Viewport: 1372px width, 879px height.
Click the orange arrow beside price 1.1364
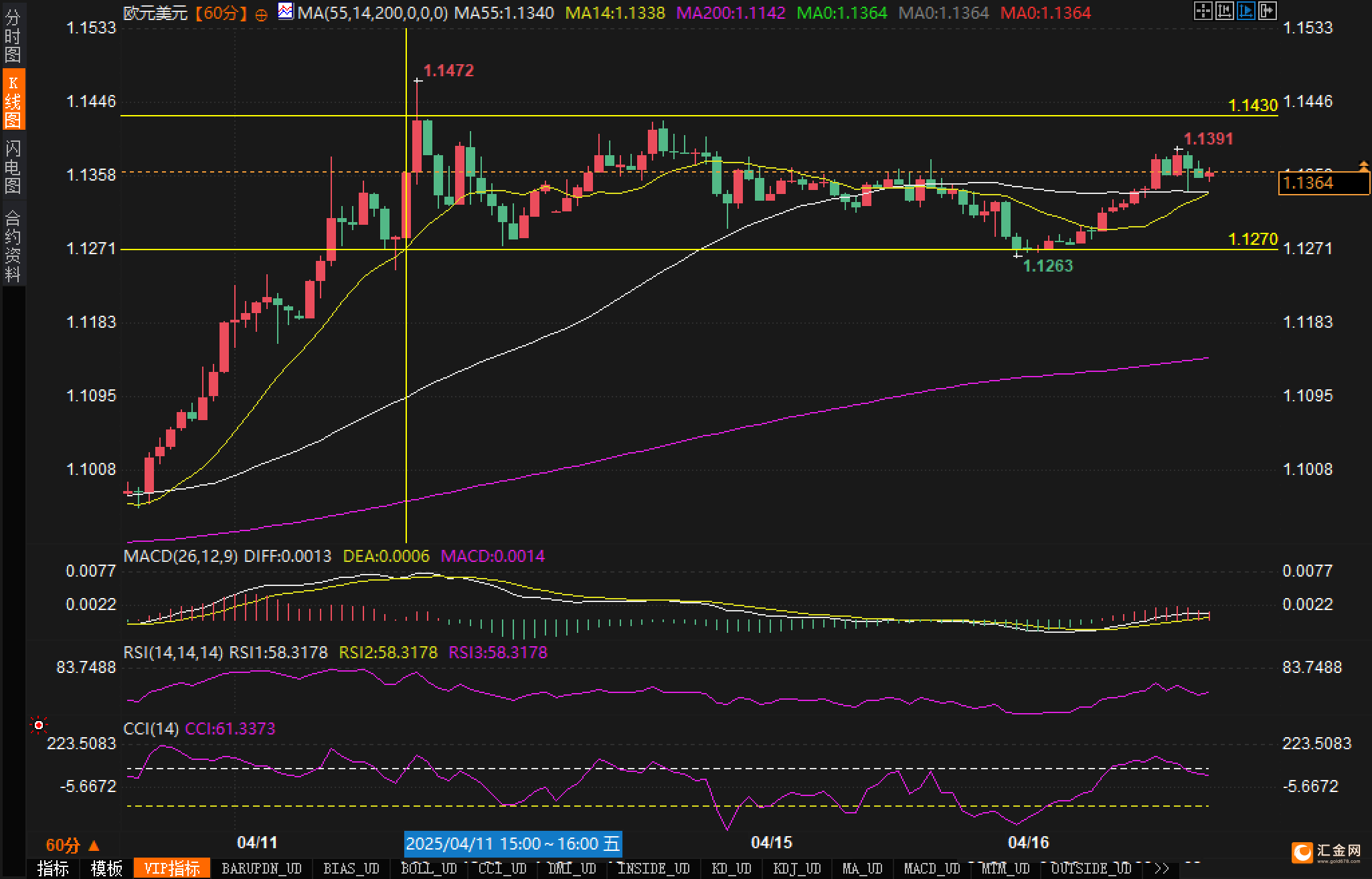[x=1363, y=165]
